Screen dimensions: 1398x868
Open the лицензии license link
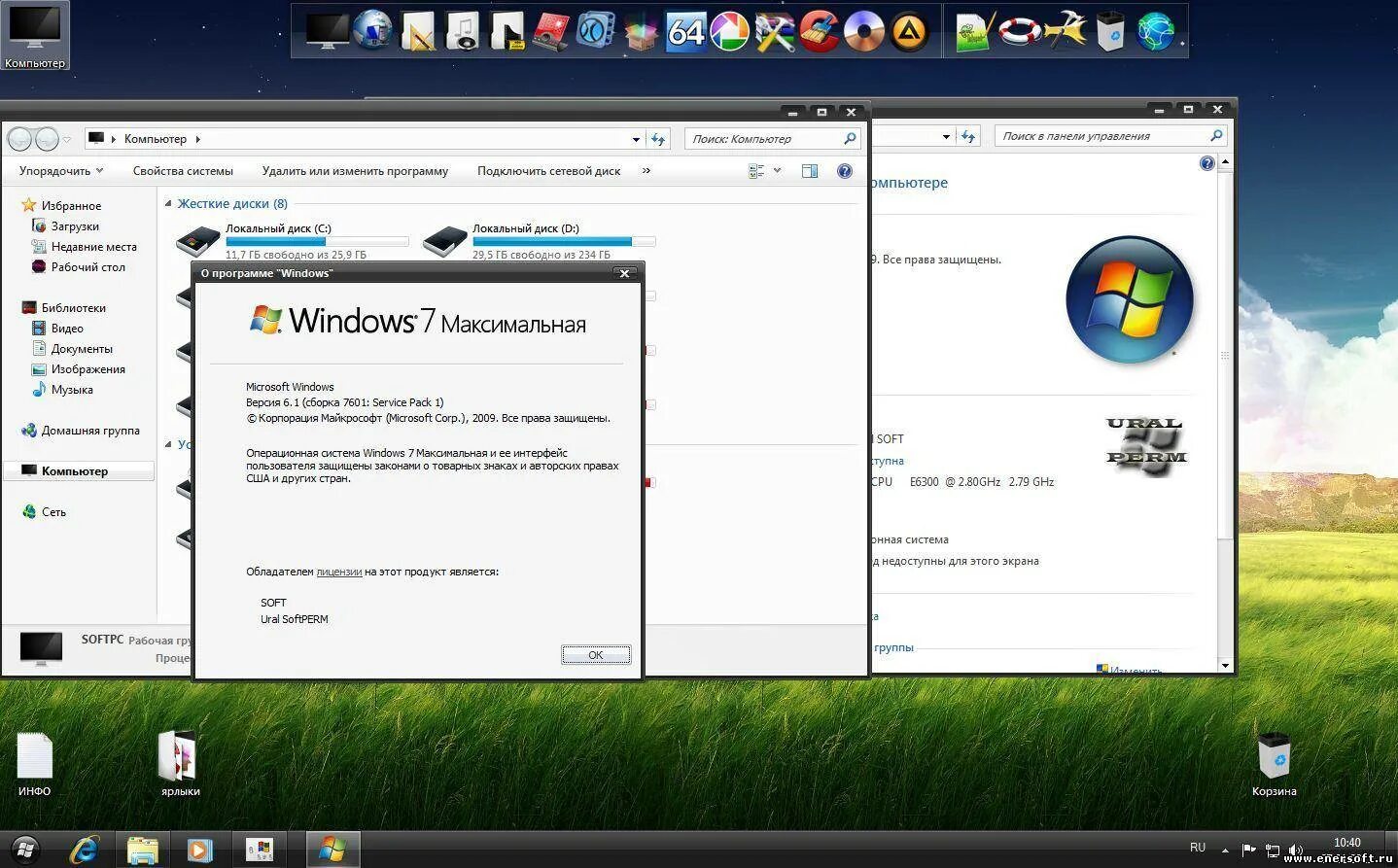[339, 572]
